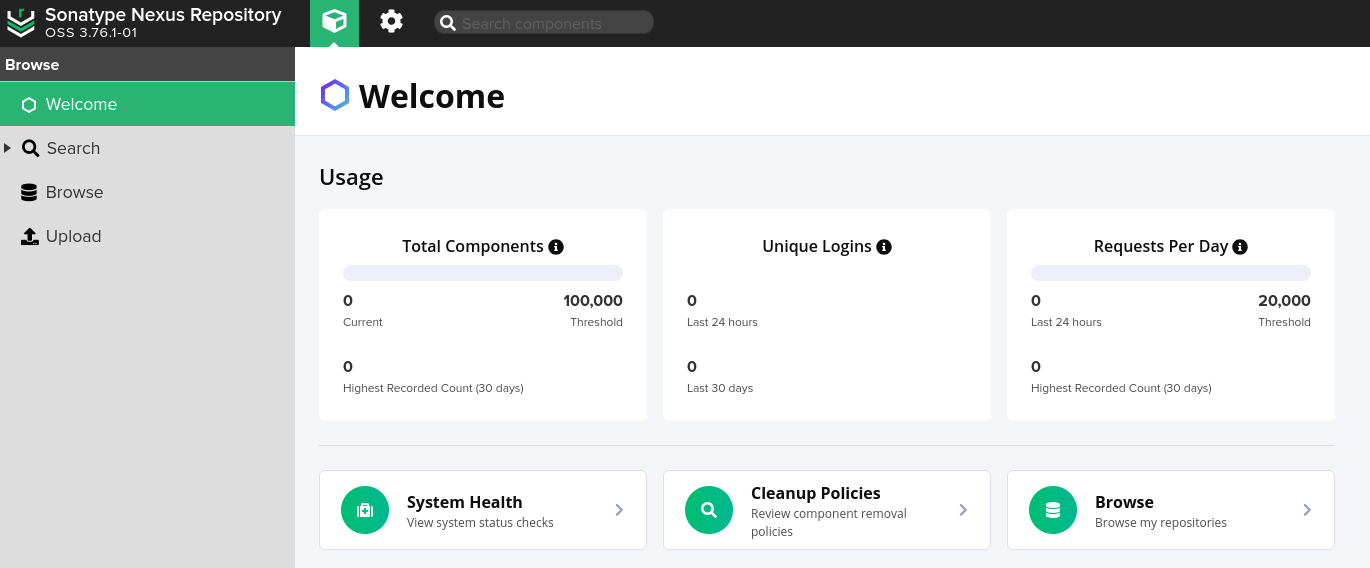Open server administration gear icon
Image resolution: width=1370 pixels, height=568 pixels.
click(x=391, y=22)
